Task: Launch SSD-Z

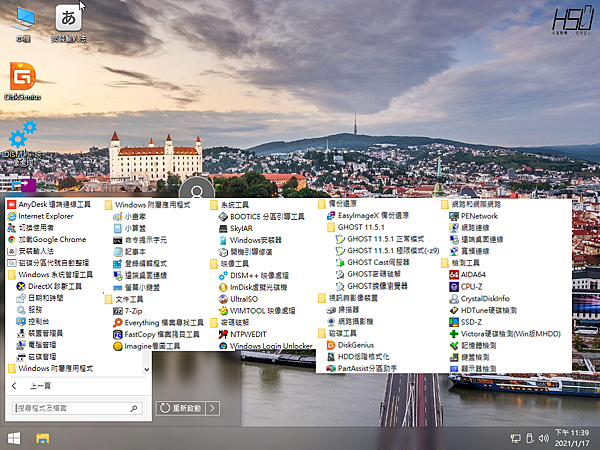Action: [465, 322]
